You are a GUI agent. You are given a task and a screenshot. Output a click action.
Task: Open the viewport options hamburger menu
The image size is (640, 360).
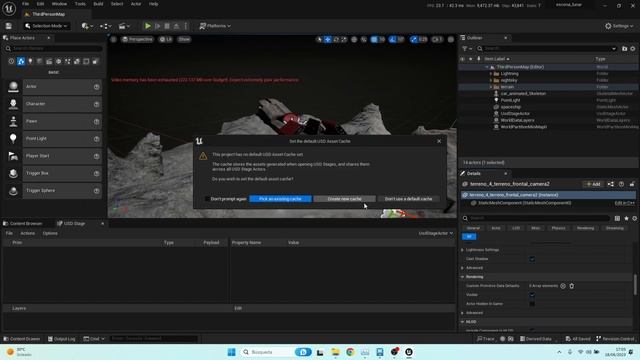point(113,39)
